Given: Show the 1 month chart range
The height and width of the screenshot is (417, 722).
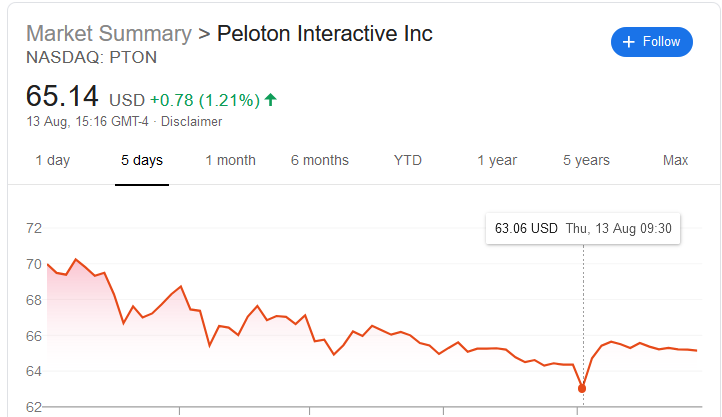Looking at the screenshot, I should pos(230,160).
